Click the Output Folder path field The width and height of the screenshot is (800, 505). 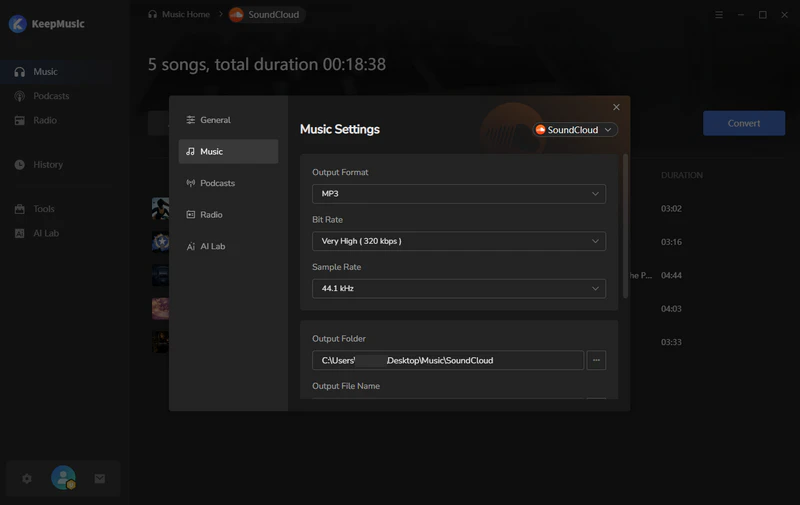(x=448, y=360)
